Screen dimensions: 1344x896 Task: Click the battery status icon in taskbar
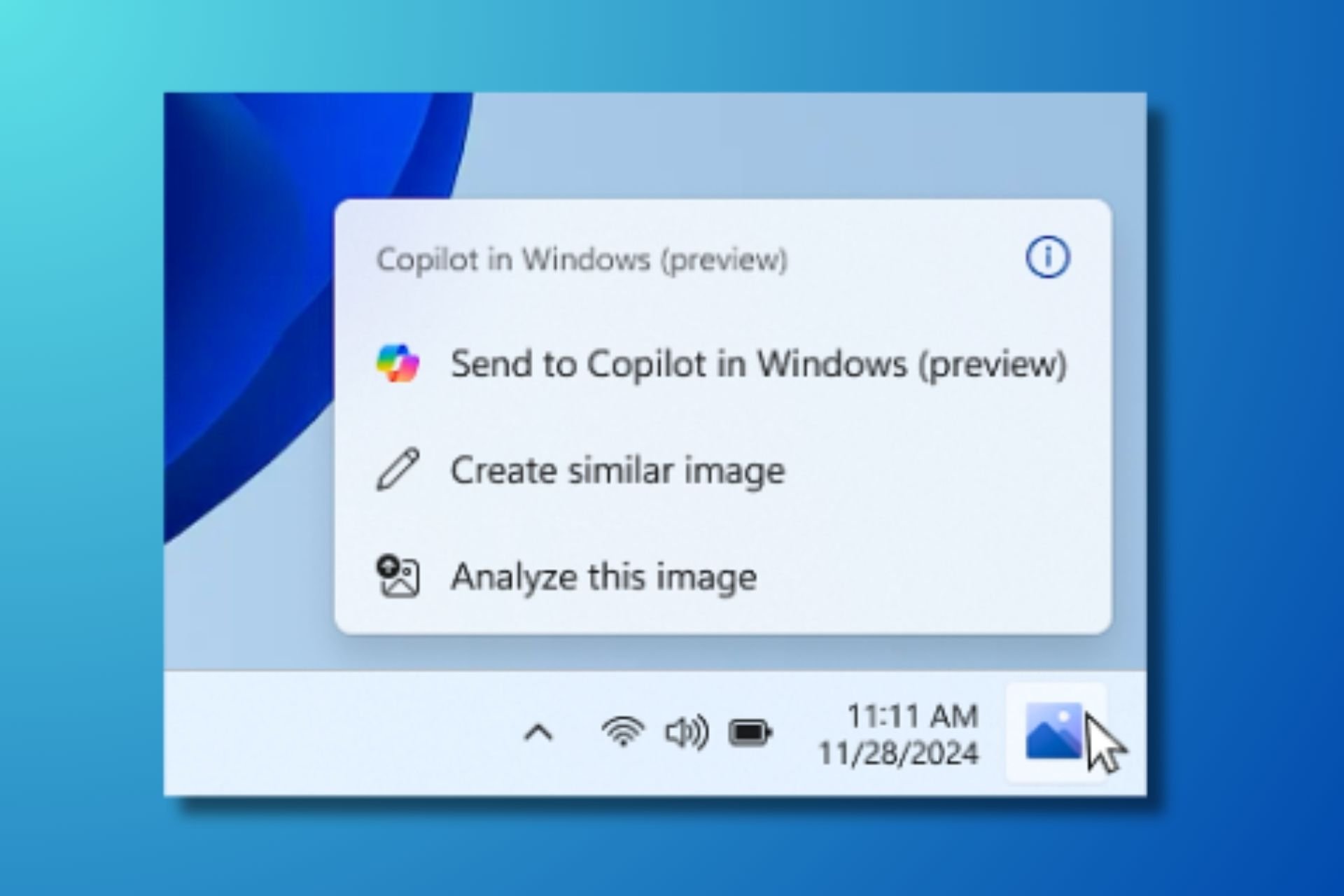coord(750,733)
